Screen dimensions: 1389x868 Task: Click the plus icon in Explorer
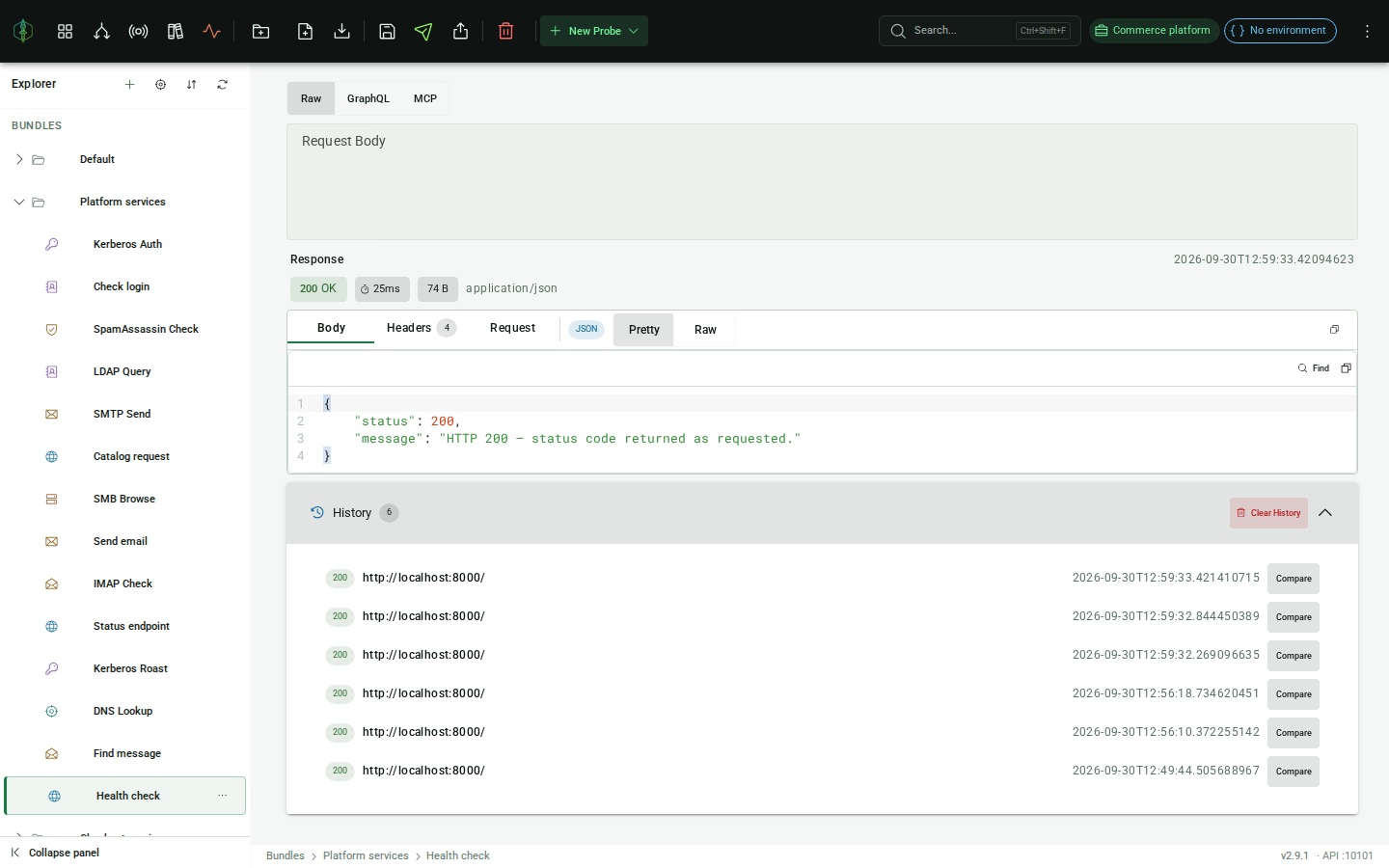(x=129, y=85)
